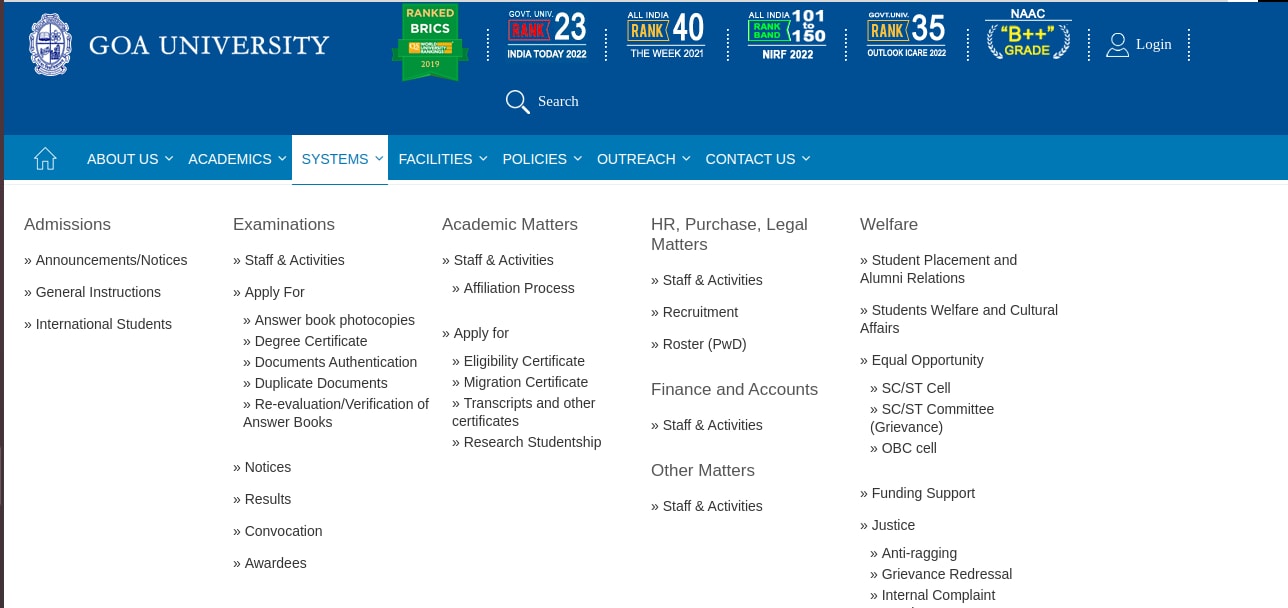
Task: Click the Outlook ICARE 2022 Rank 35 badge
Action: [906, 35]
